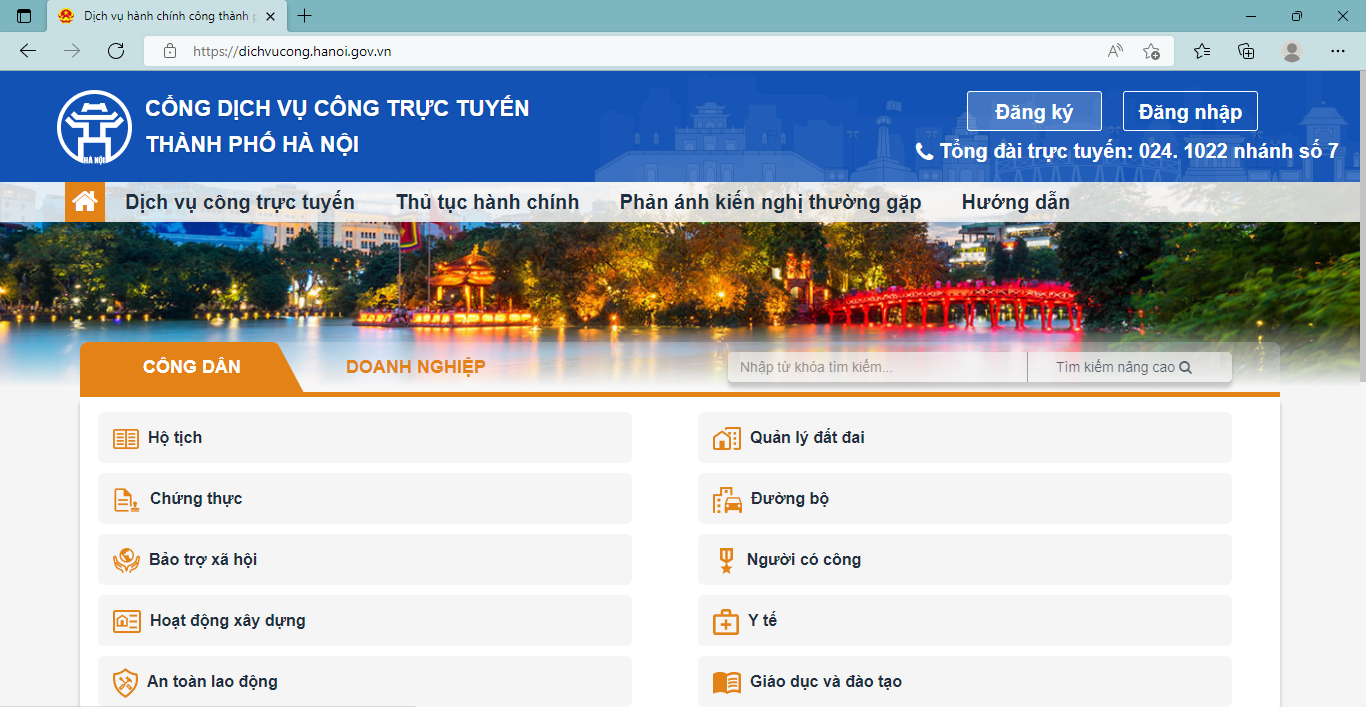Open the Chứng thực service category
This screenshot has height=707, width=1366.
[365, 499]
